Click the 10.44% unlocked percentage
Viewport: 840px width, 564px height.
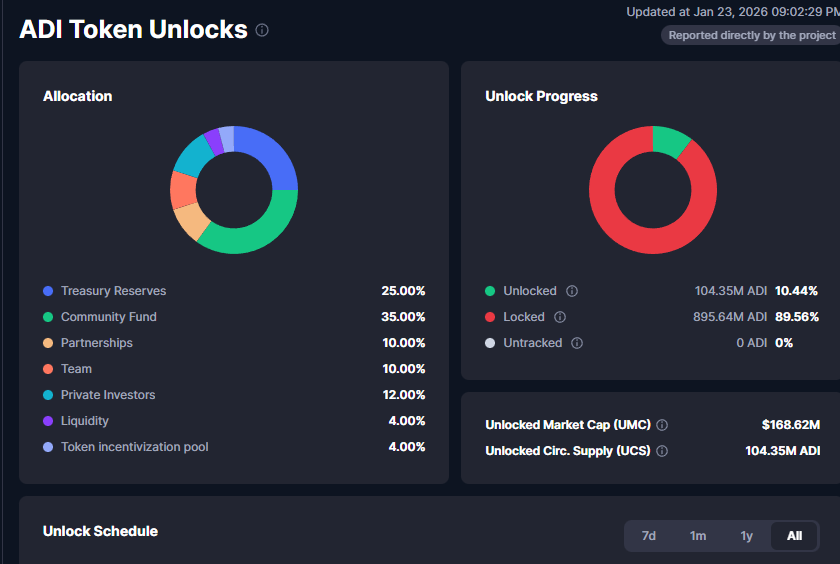coord(797,291)
